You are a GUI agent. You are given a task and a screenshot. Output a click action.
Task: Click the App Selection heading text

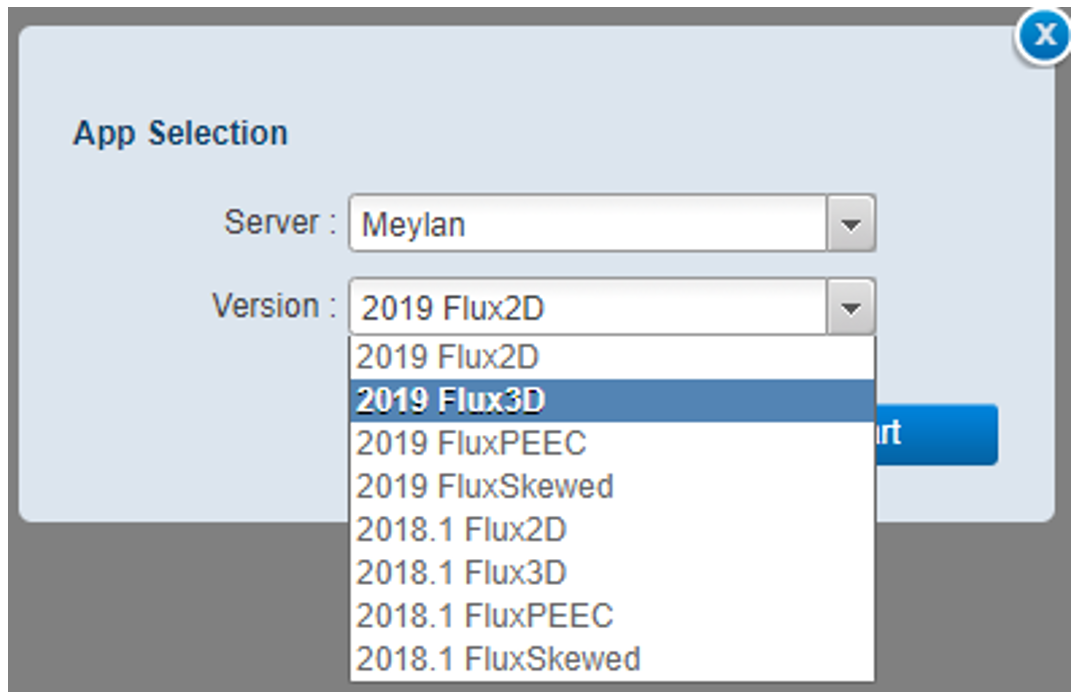pyautogui.click(x=180, y=133)
